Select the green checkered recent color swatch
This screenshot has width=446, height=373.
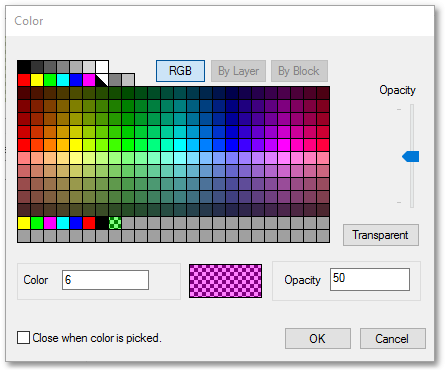click(x=115, y=223)
